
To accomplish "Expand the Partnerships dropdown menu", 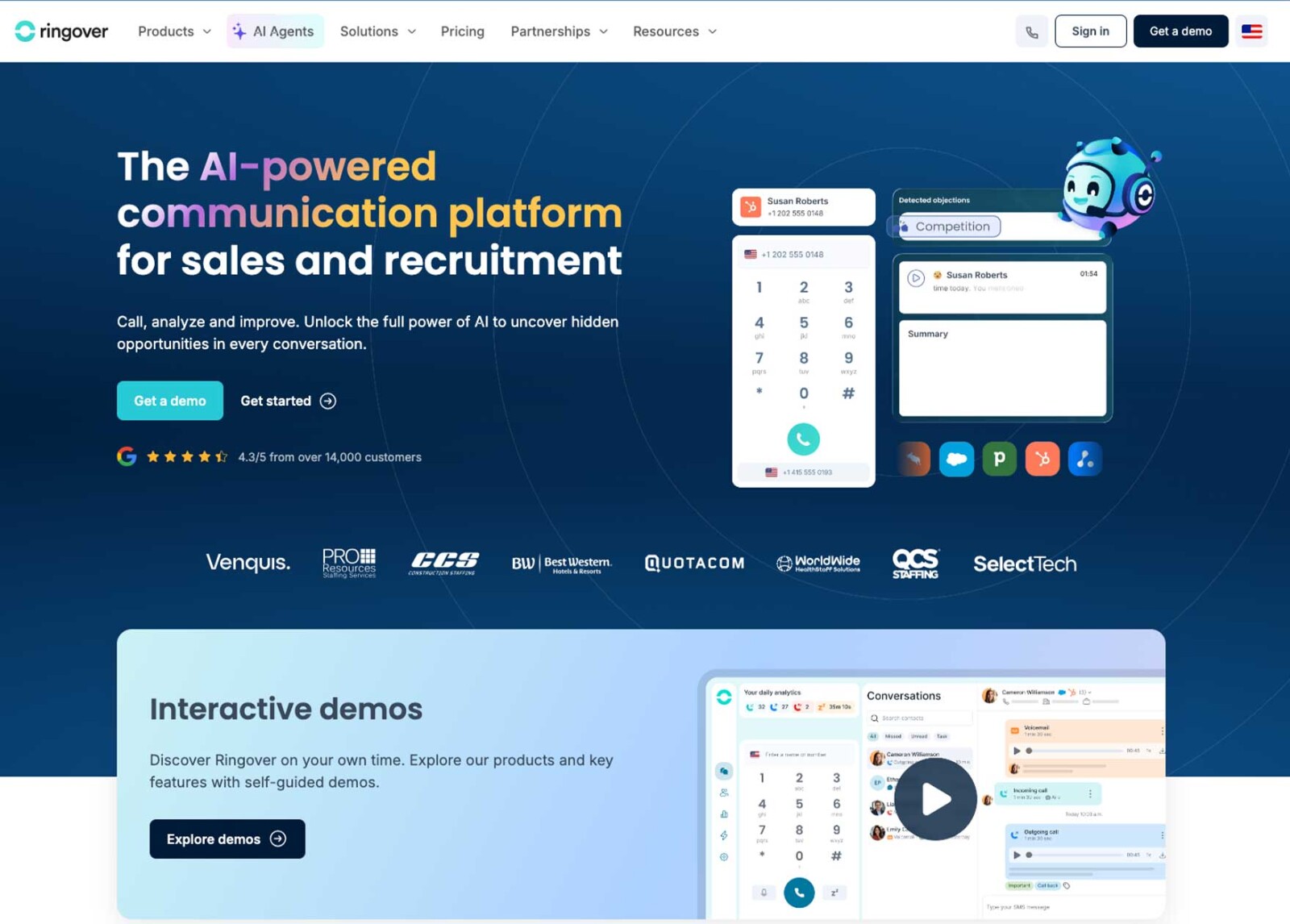I will pyautogui.click(x=559, y=31).
